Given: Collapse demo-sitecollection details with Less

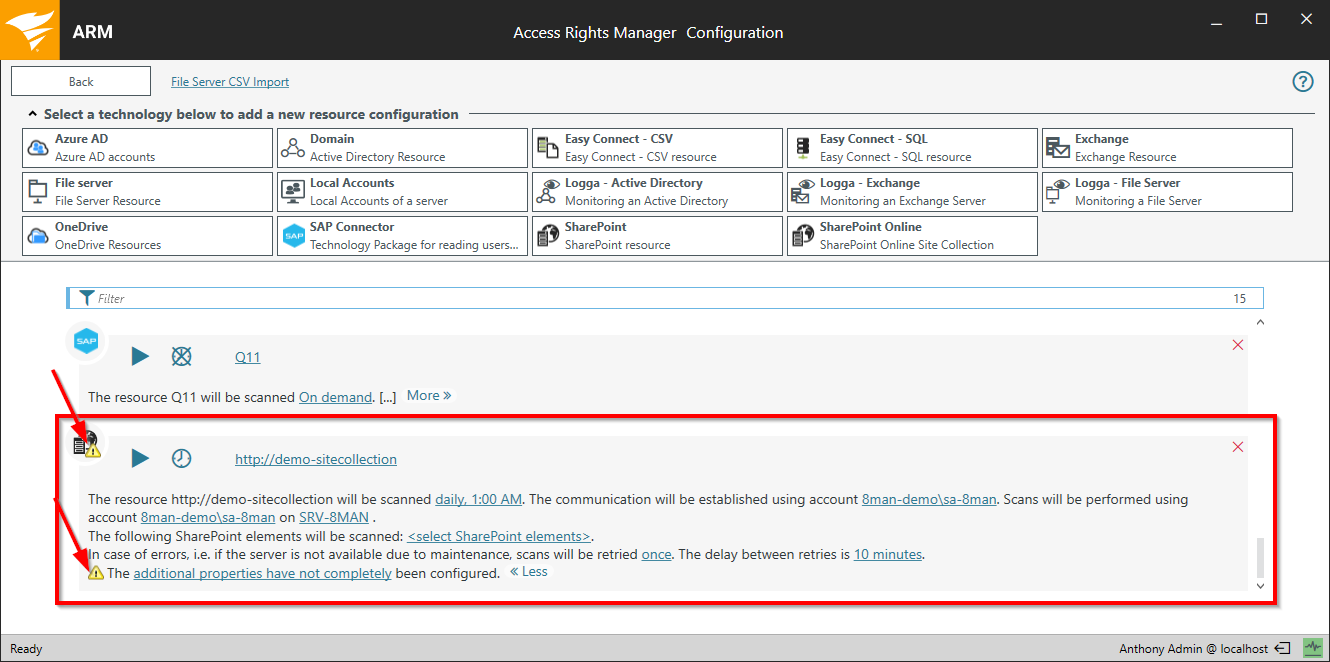Looking at the screenshot, I should click(529, 572).
